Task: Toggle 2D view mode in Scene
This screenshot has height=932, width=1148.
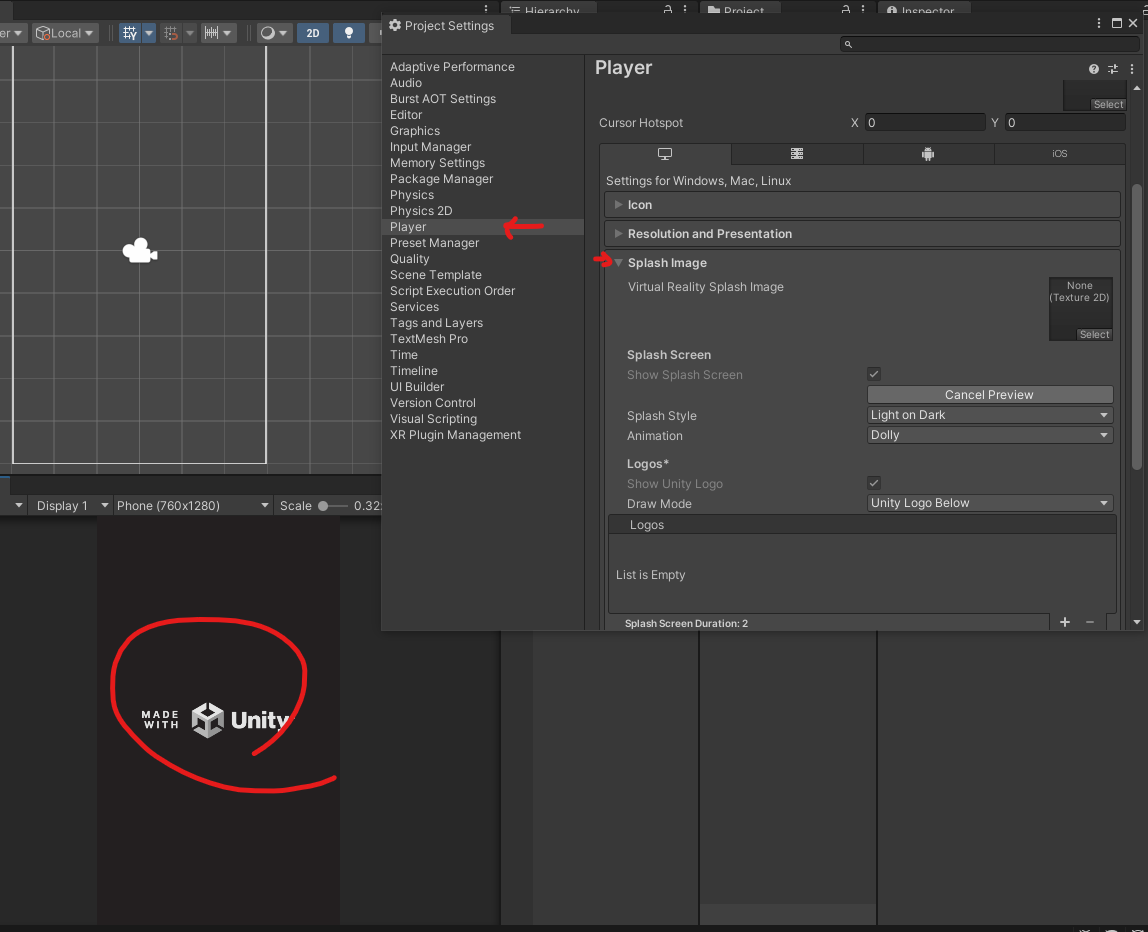Action: tap(313, 33)
